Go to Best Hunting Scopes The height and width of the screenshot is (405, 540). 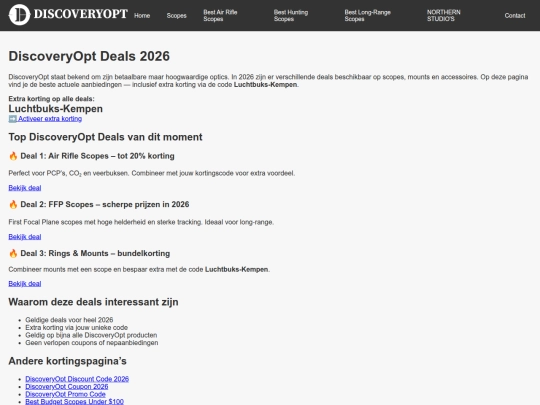coord(291,15)
